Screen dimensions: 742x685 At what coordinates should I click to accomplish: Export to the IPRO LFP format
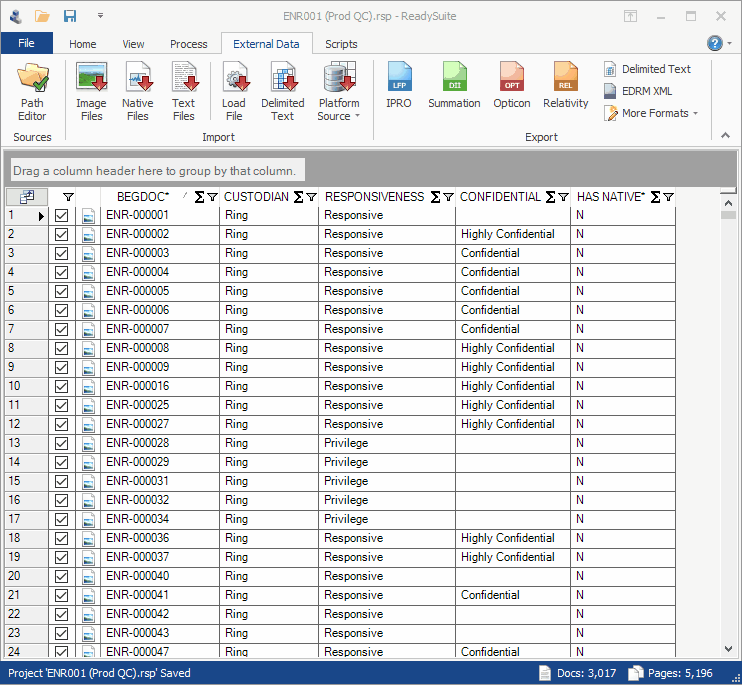click(399, 86)
